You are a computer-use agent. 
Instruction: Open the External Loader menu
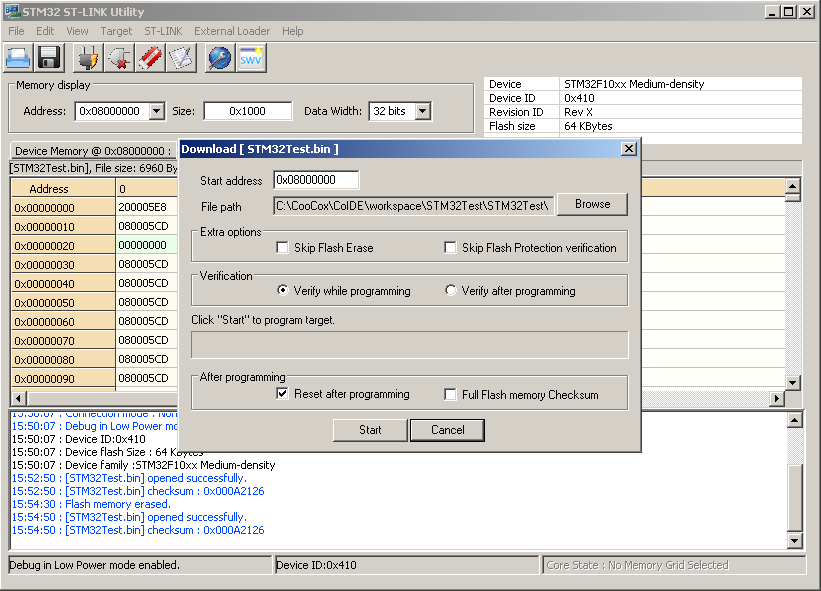(232, 31)
